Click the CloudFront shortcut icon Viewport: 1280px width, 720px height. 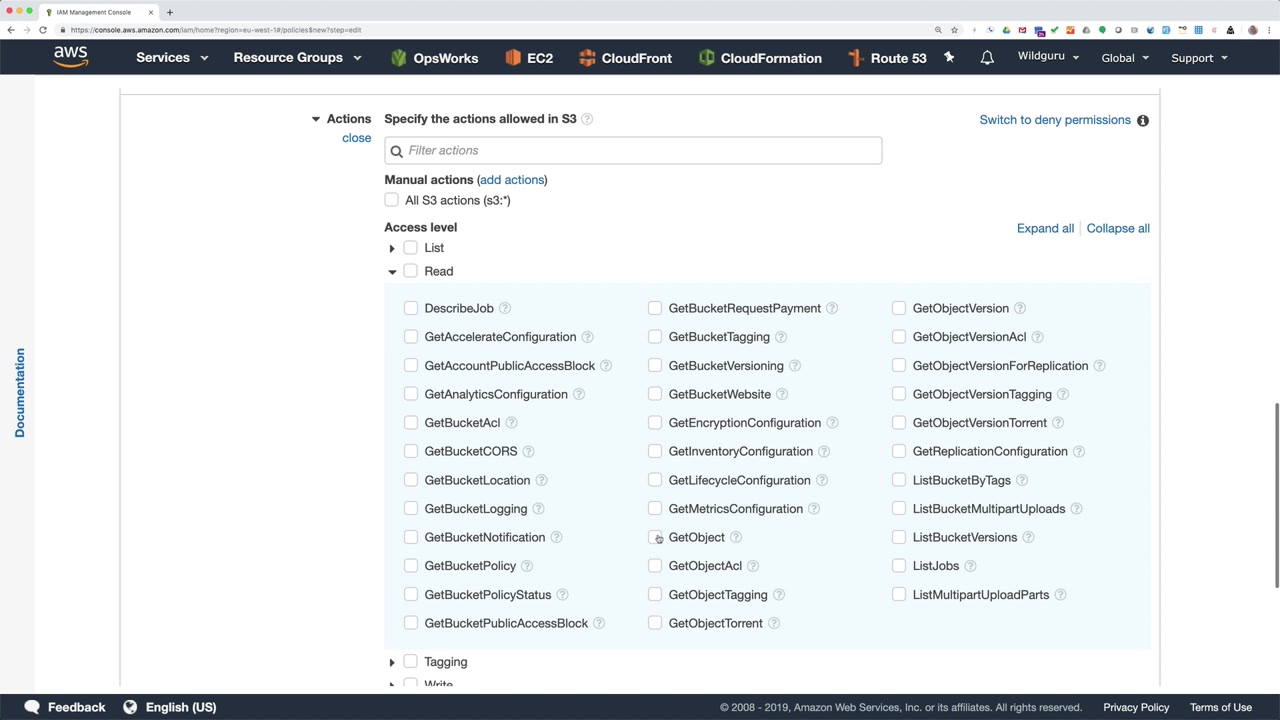tap(587, 58)
